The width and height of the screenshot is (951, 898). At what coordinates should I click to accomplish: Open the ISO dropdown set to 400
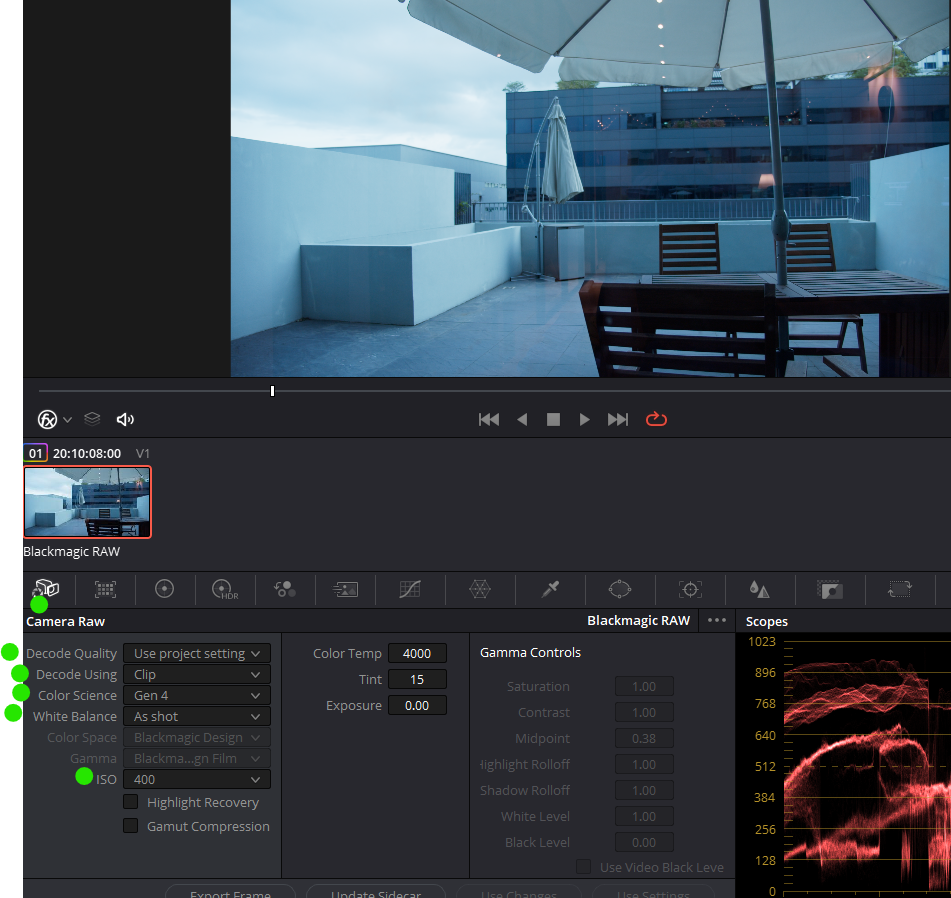pyautogui.click(x=197, y=779)
